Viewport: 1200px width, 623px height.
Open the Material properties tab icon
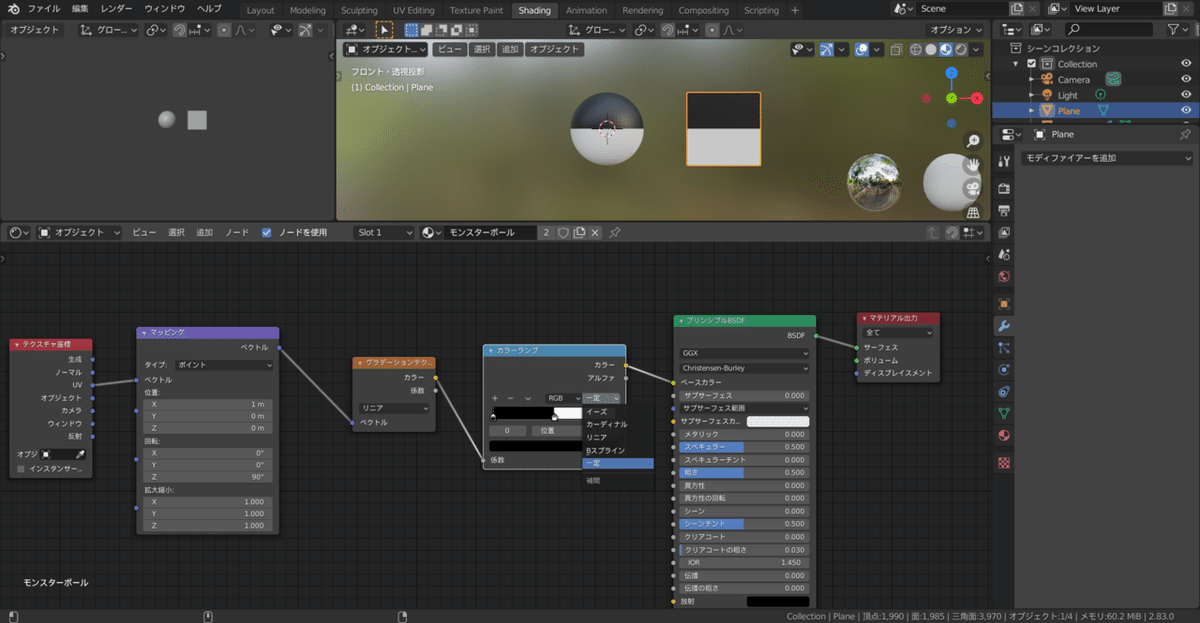1004,436
